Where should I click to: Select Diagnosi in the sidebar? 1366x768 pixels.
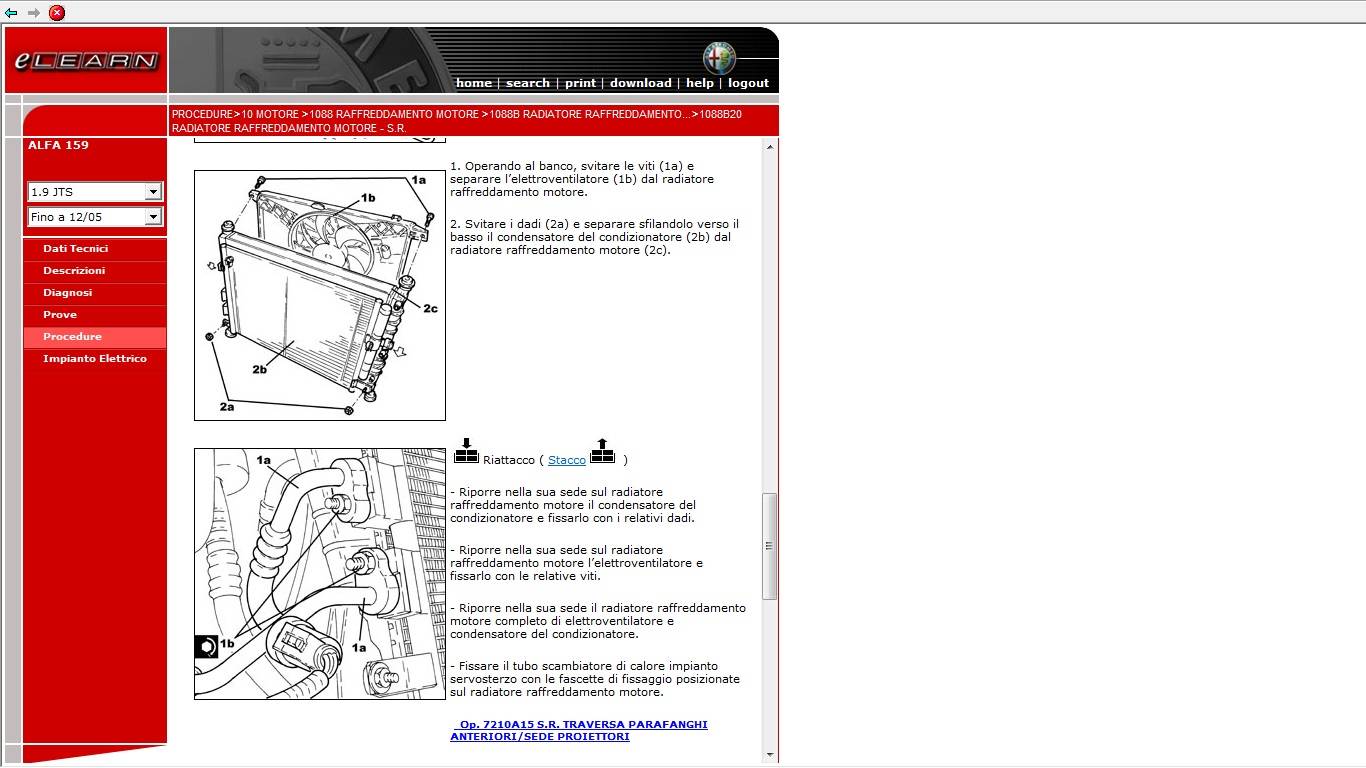[x=68, y=293]
